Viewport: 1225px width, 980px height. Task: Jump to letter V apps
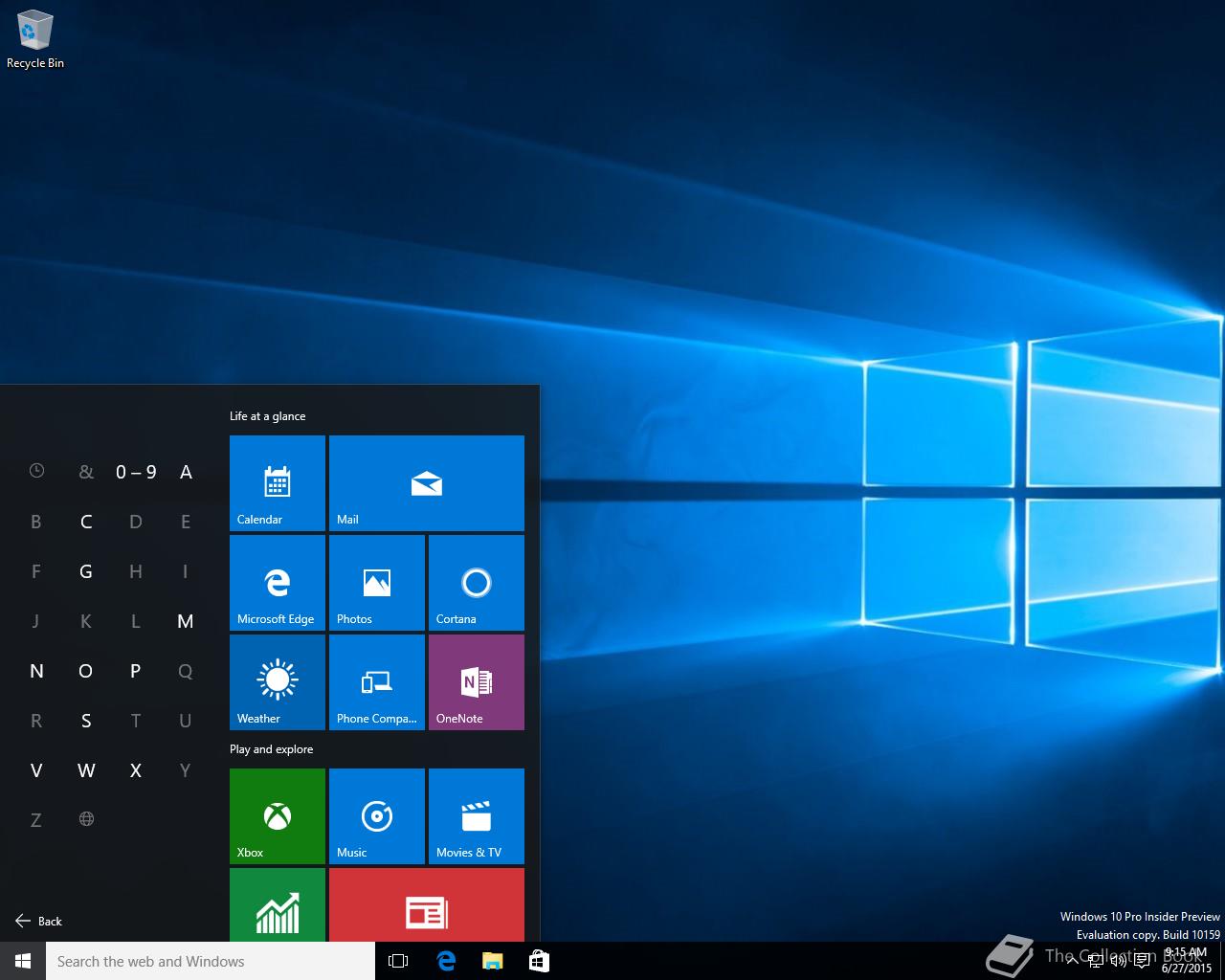coord(36,769)
